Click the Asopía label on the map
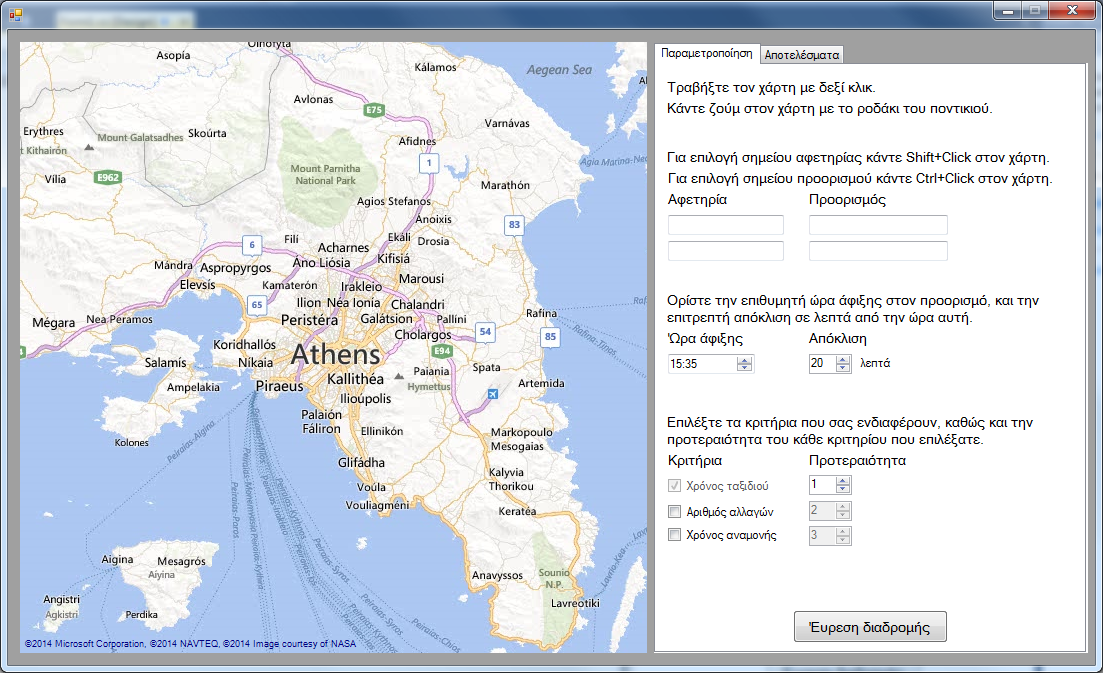The image size is (1103, 674). (x=173, y=56)
